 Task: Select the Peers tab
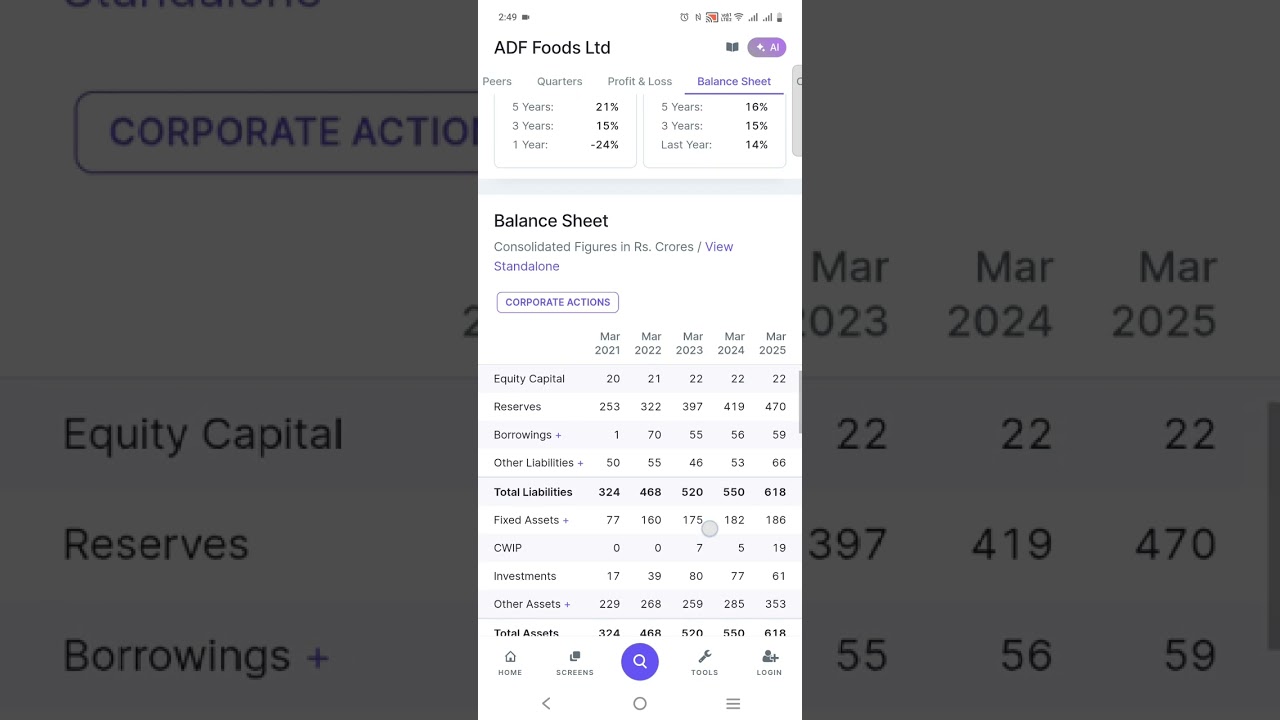pyautogui.click(x=497, y=81)
